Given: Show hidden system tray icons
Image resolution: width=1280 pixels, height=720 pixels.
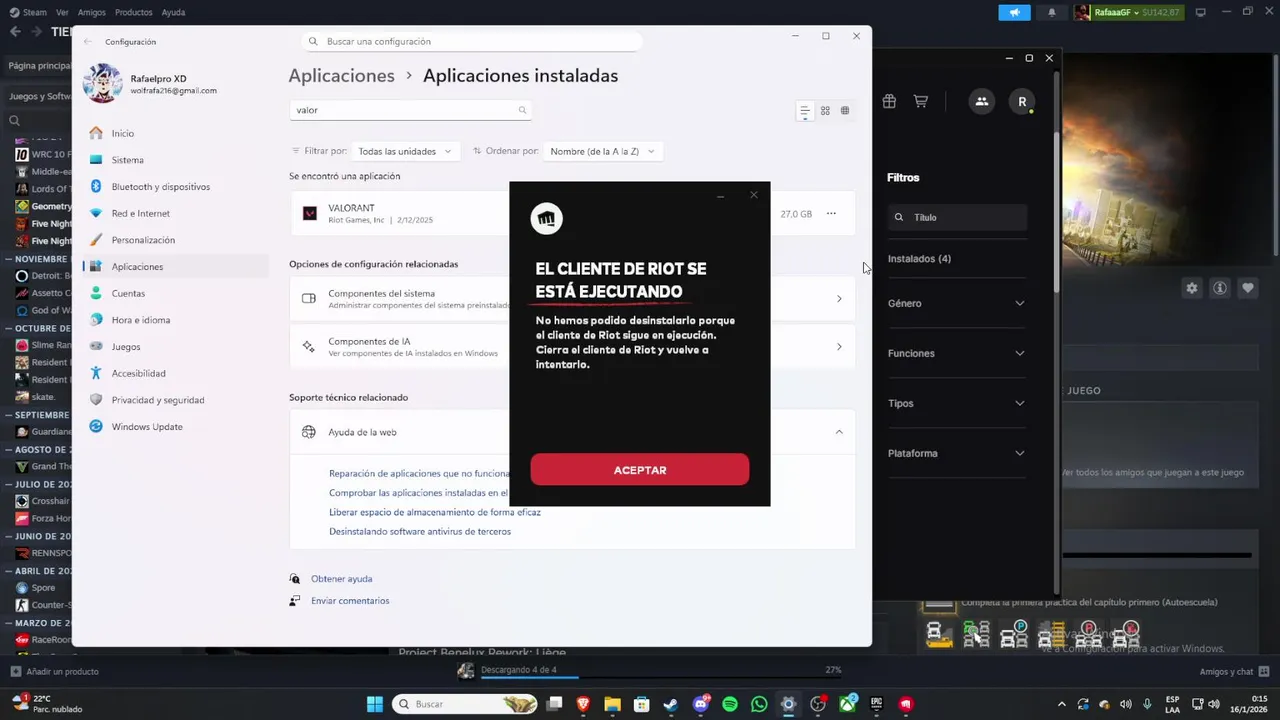Looking at the screenshot, I should pos(1062,704).
